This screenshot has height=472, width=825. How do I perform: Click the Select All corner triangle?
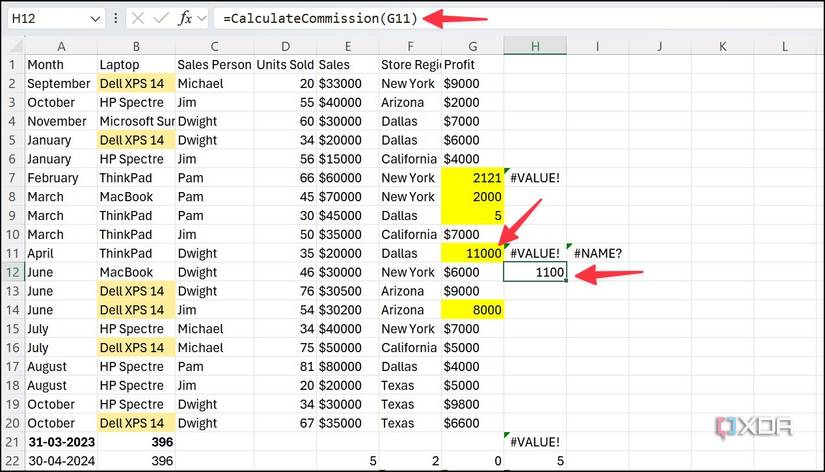(16, 46)
